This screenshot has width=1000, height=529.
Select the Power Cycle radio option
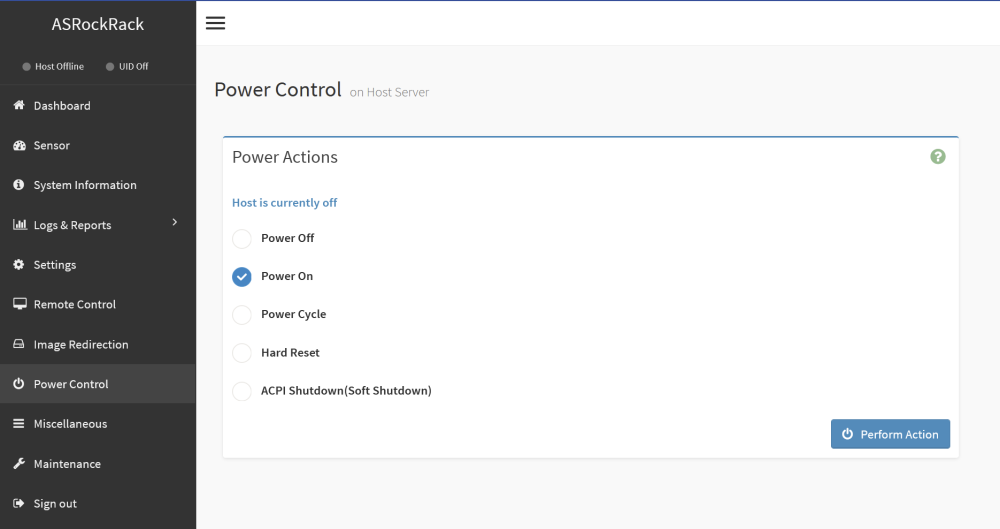pyautogui.click(x=242, y=315)
